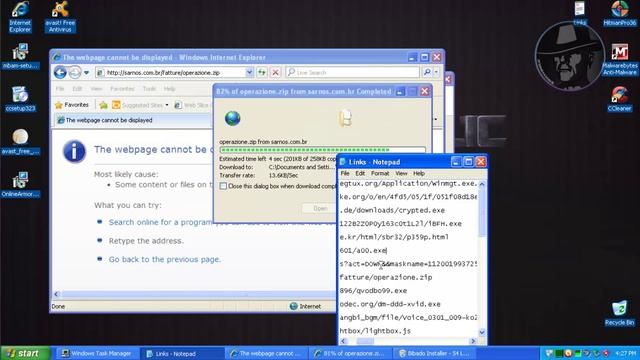Open Links text file icon on desktop
640x360 pixels.
(580, 14)
